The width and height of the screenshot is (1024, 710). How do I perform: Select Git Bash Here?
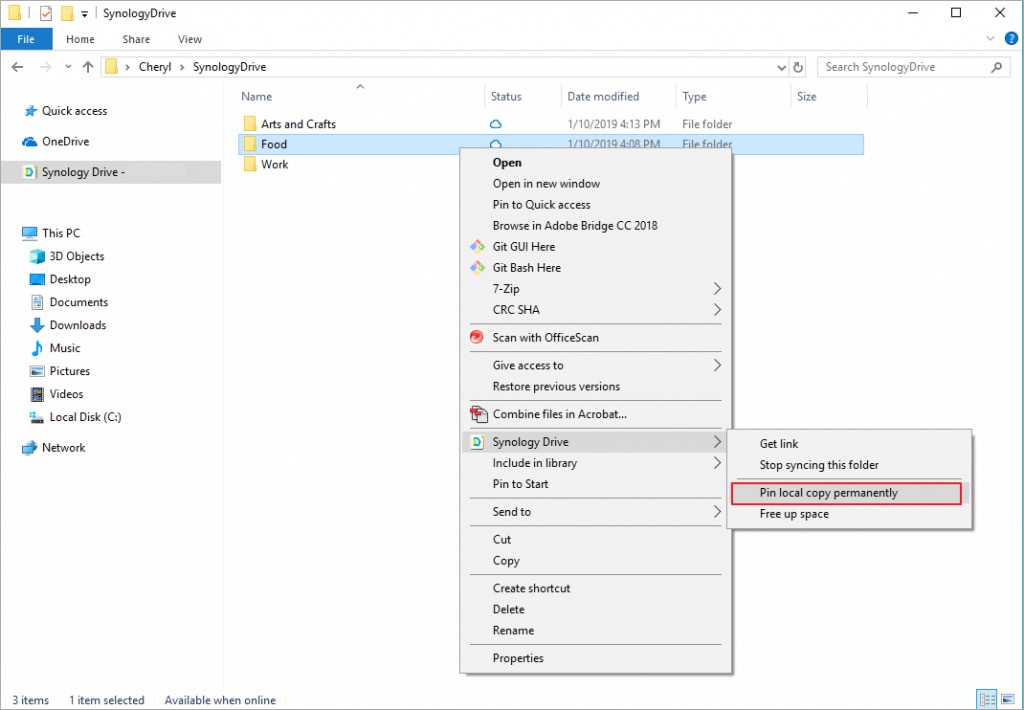click(x=526, y=268)
